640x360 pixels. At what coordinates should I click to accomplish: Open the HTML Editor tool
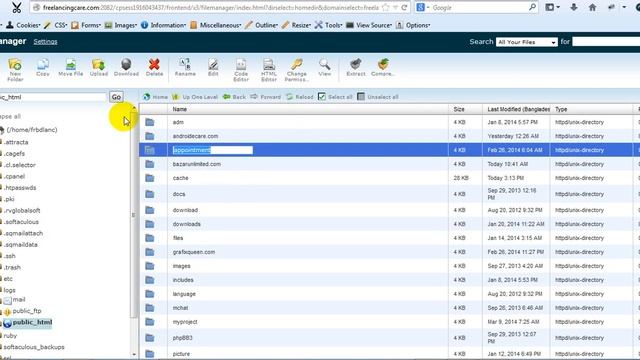269,70
